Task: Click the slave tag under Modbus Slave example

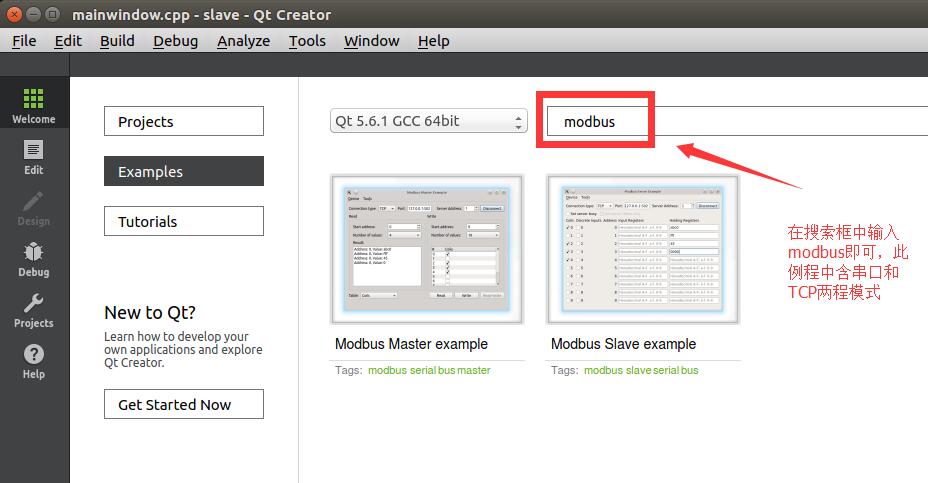Action: [638, 371]
